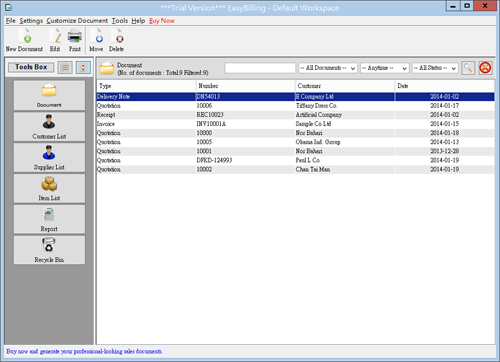Click date 2014-01-13
500x362 pixels.
pyautogui.click(x=444, y=142)
